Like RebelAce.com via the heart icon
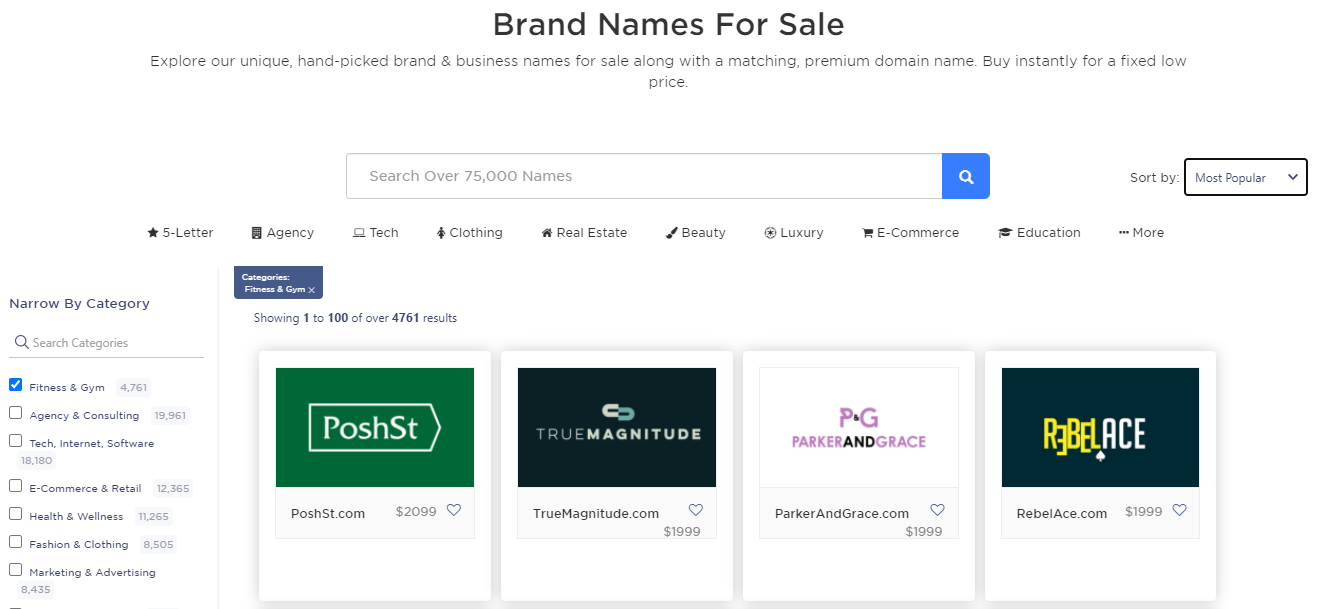The width and height of the screenshot is (1320, 609). 1179,510
